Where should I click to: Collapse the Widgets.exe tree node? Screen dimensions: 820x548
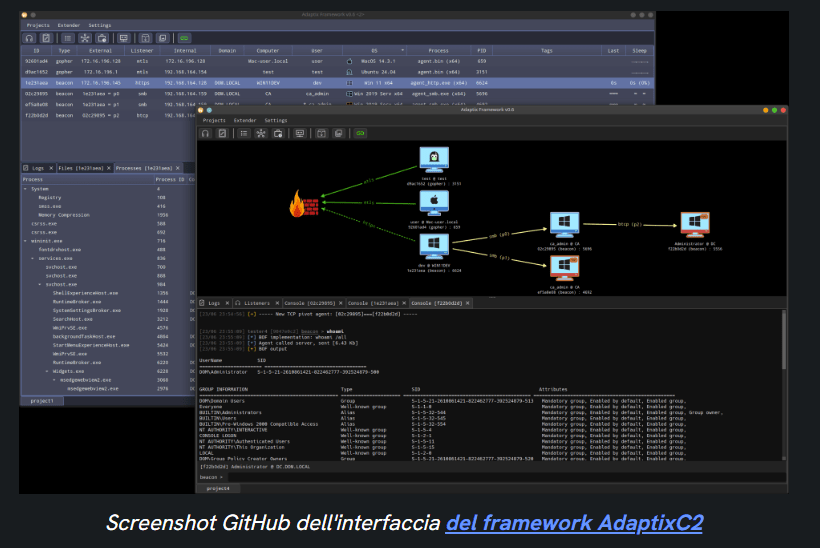point(47,371)
